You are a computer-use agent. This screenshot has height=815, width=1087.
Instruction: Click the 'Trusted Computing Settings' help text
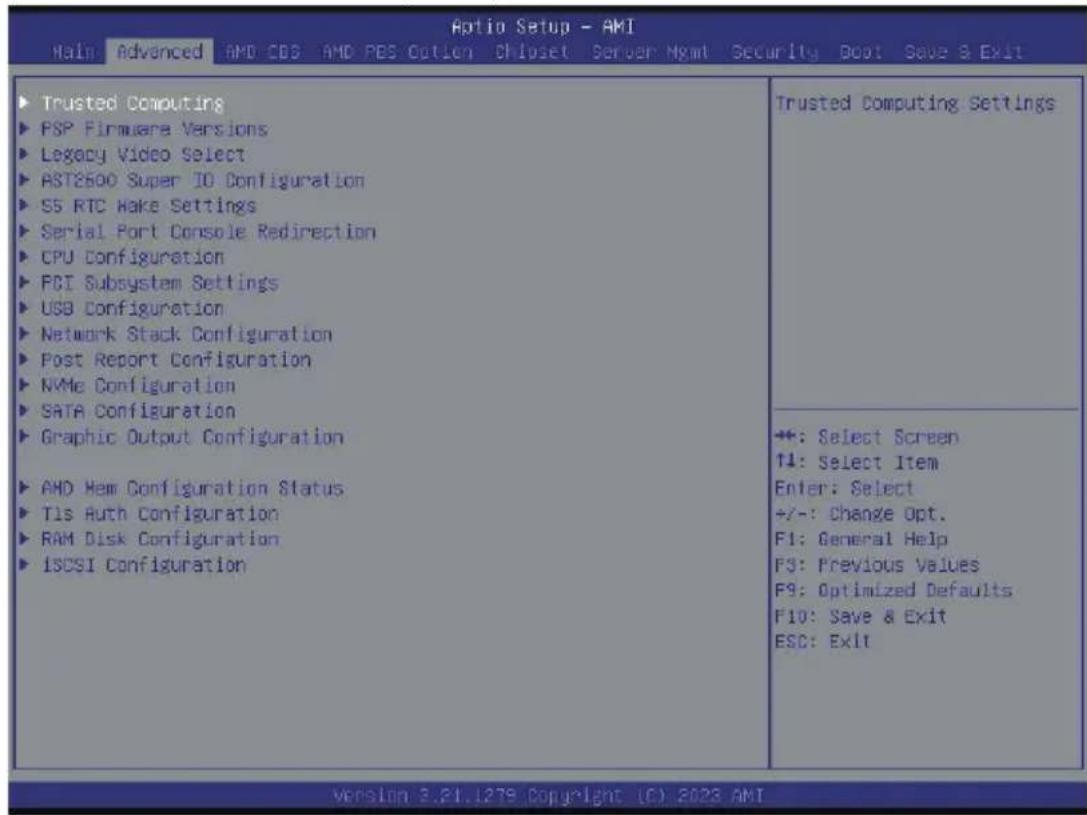click(x=915, y=104)
